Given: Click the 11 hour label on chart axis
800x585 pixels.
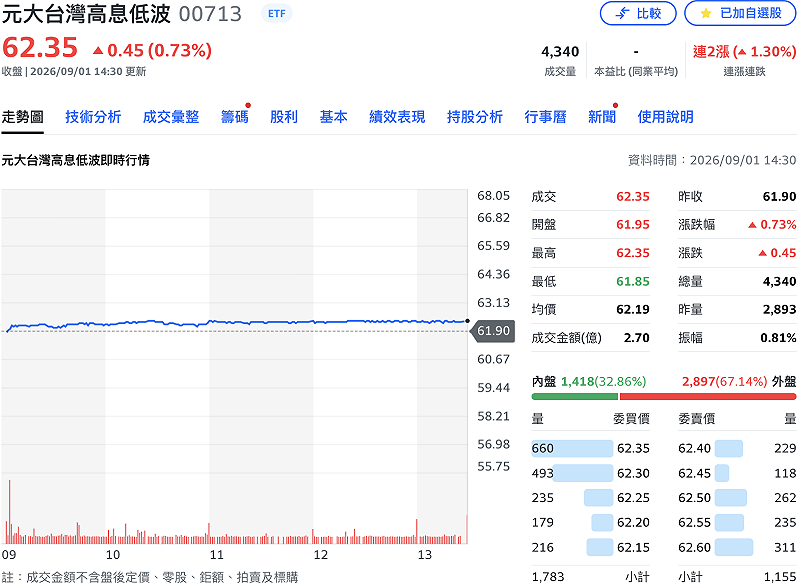Looking at the screenshot, I should [216, 555].
